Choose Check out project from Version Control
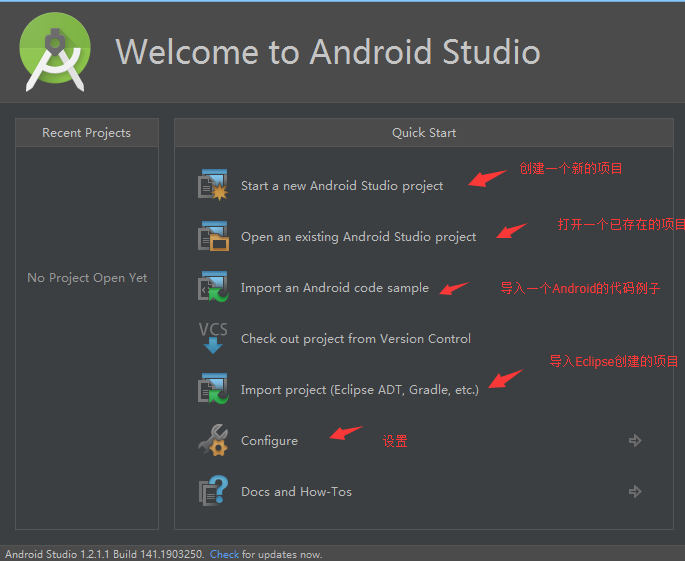Image resolution: width=685 pixels, height=561 pixels. pyautogui.click(x=356, y=339)
